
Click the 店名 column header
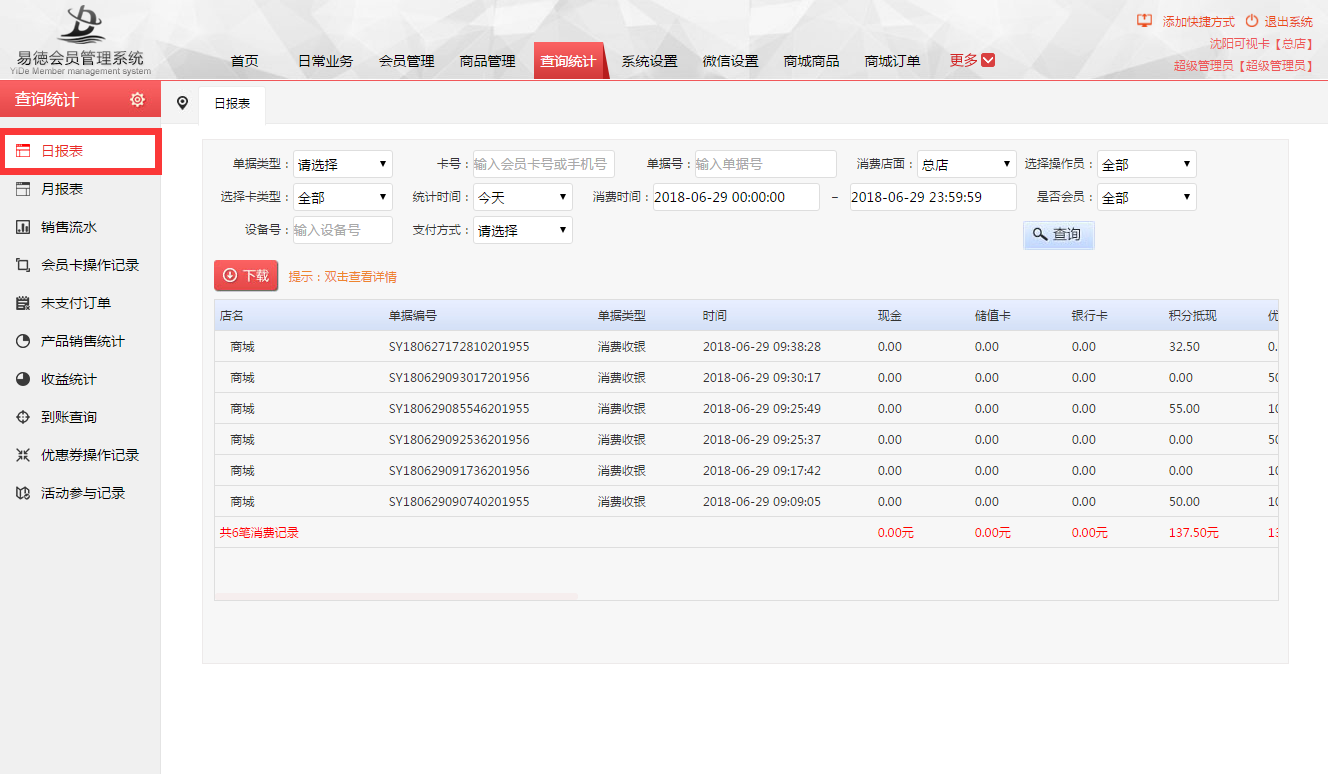click(x=232, y=315)
